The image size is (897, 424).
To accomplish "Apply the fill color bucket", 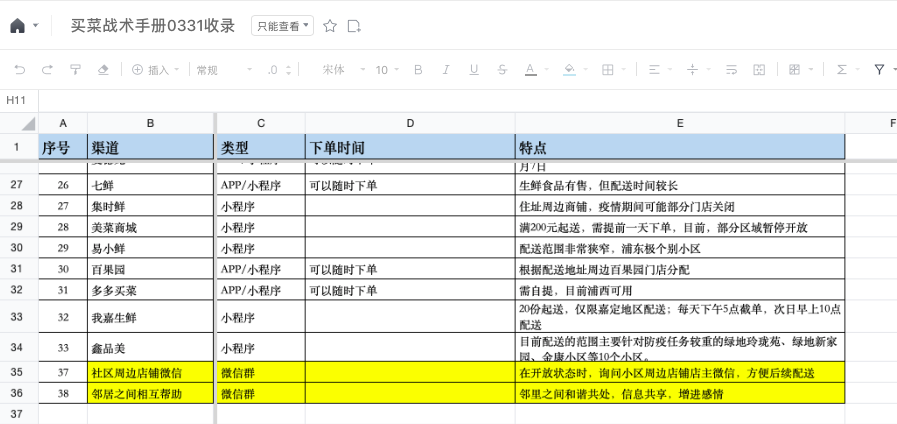I will tap(569, 70).
